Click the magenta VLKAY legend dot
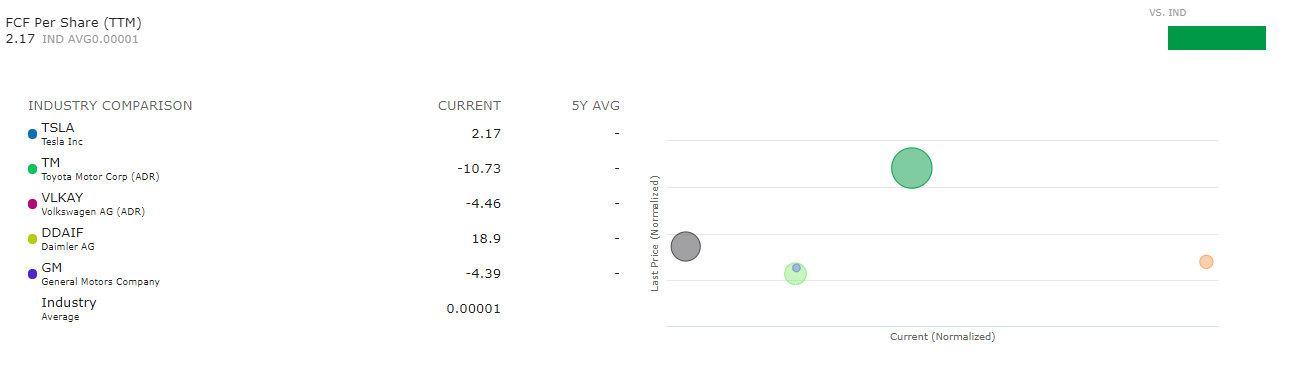The width and height of the screenshot is (1290, 367). (33, 204)
